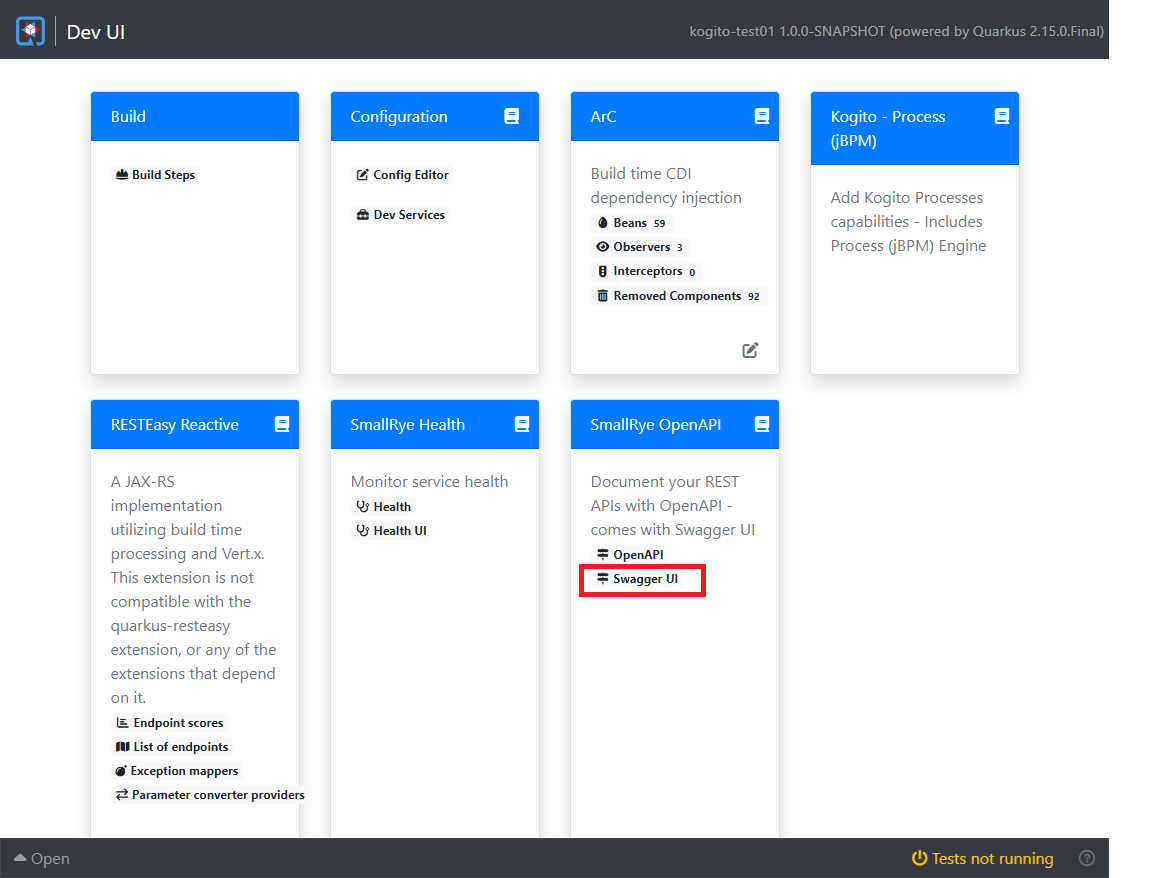Click the Beans egg icon
Image resolution: width=1152 pixels, height=878 pixels.
602,223
